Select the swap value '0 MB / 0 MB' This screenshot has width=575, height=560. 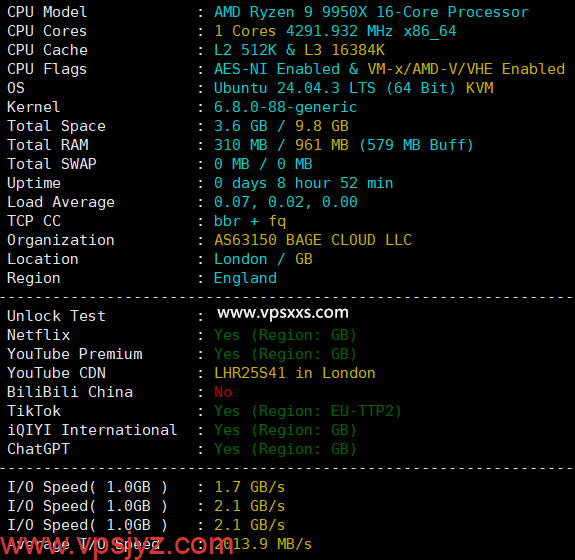263,164
